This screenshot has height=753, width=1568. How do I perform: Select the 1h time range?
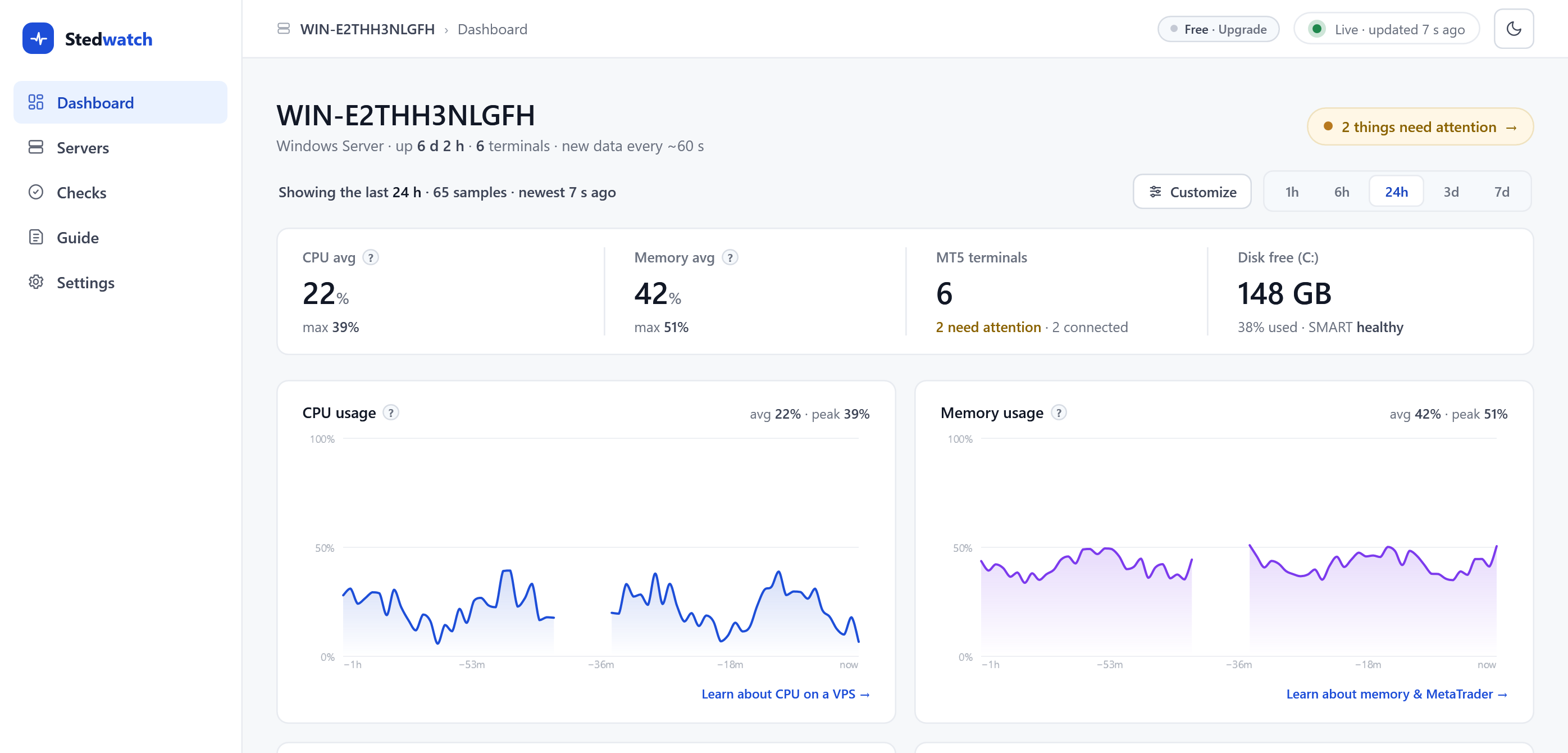coord(1292,192)
